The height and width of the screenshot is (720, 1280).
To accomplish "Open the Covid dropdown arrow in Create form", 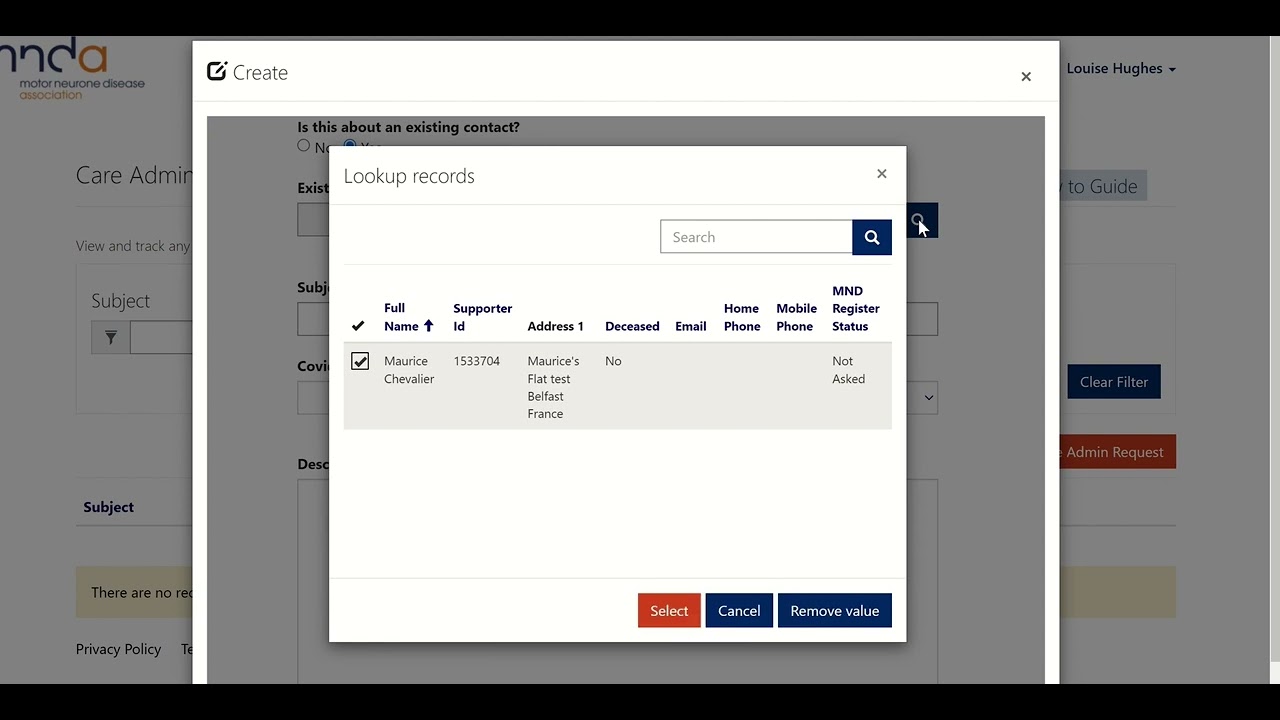I will 928,398.
